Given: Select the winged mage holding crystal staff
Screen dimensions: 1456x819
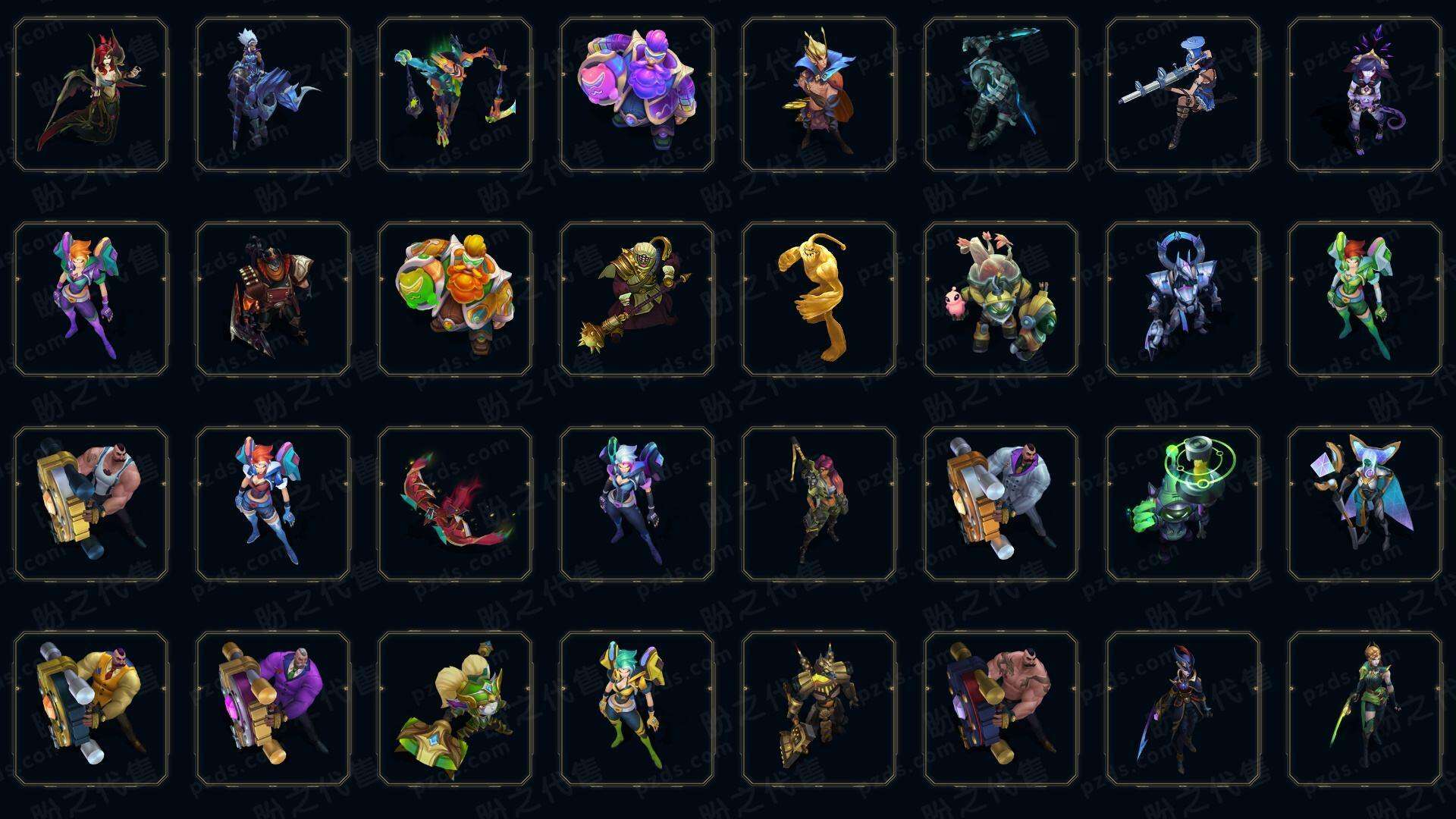Looking at the screenshot, I should (1365, 504).
